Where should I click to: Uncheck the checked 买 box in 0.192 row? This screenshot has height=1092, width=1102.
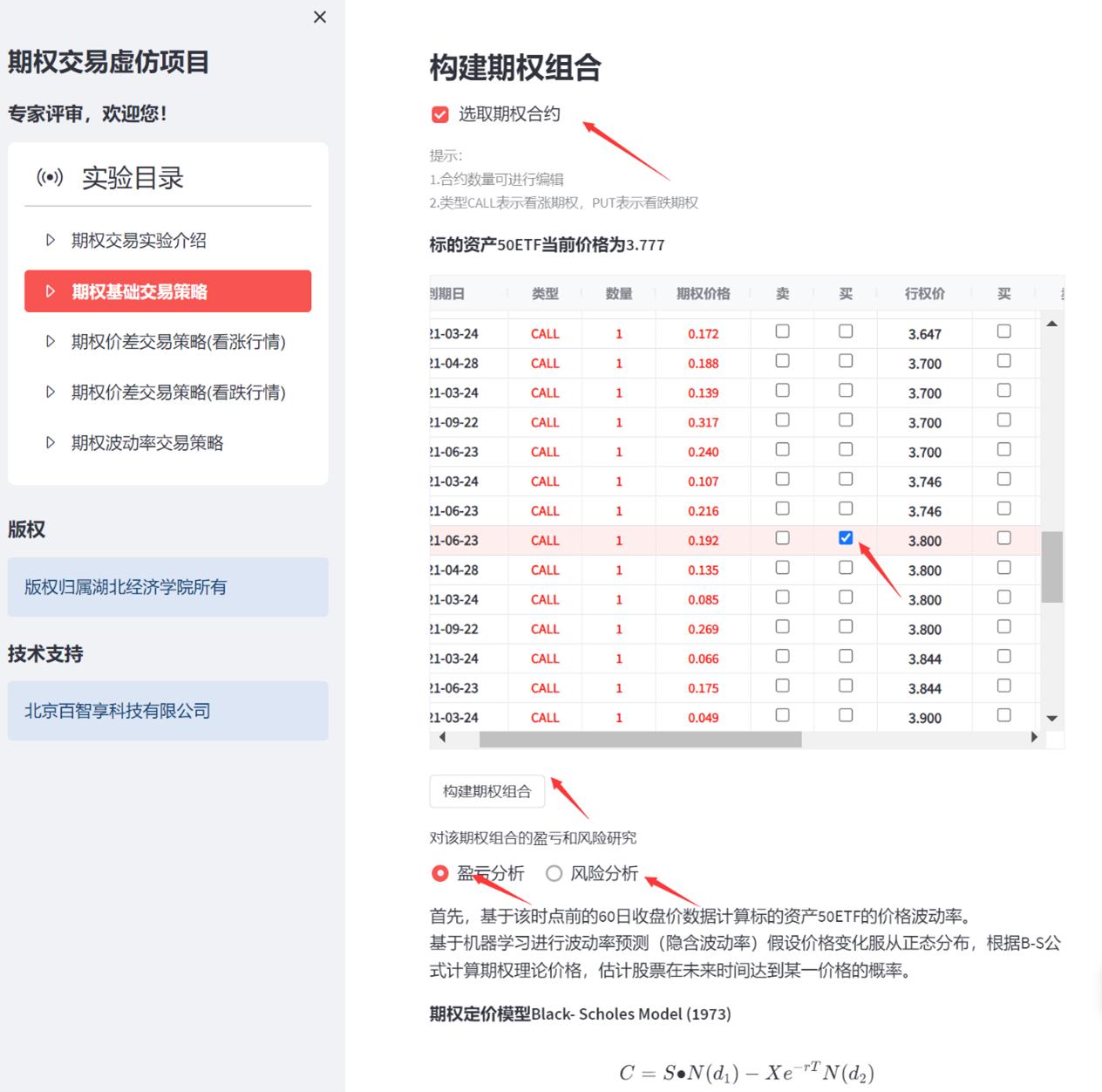coord(846,538)
